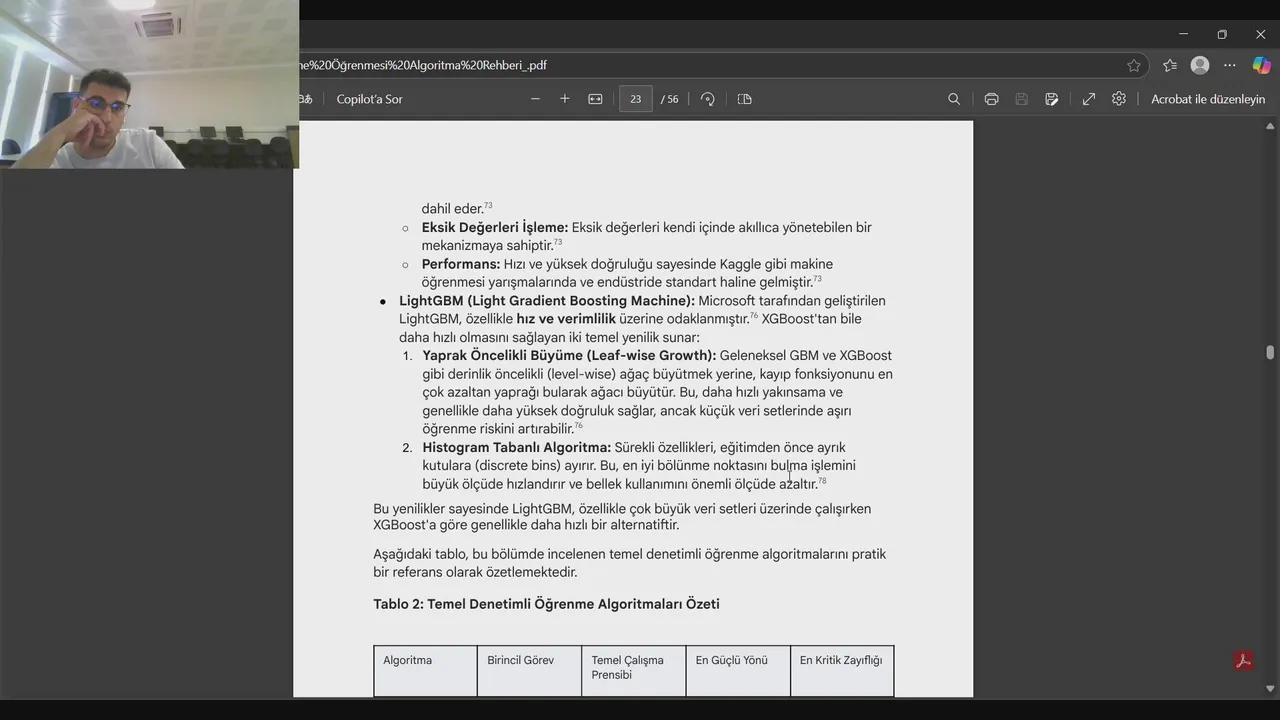Add page to favorites with the star icon
Viewport: 1280px width, 720px height.
(1134, 65)
